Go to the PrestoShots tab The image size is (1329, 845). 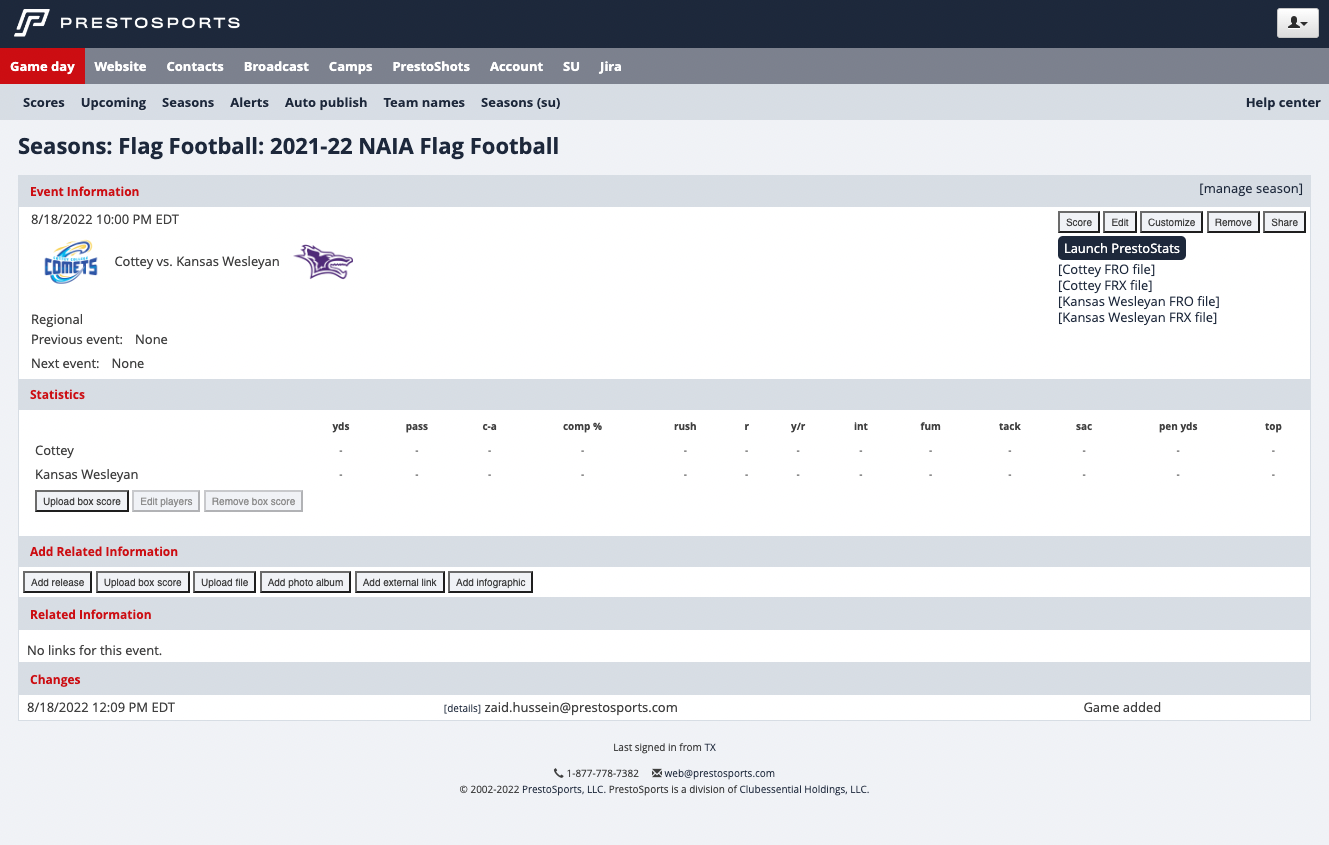coord(431,66)
